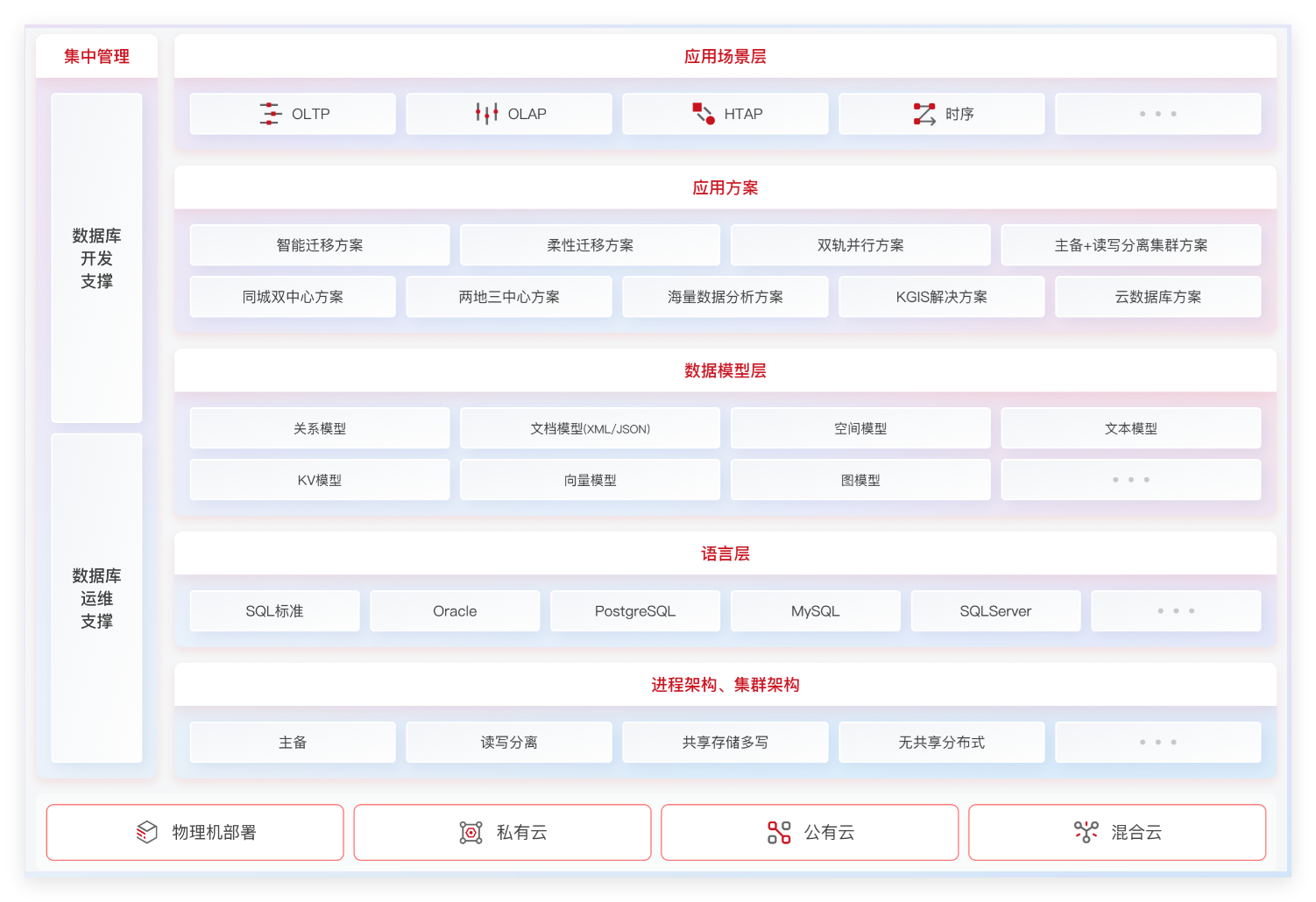Expand hidden models via 数据模型层 ellipsis

1131,479
